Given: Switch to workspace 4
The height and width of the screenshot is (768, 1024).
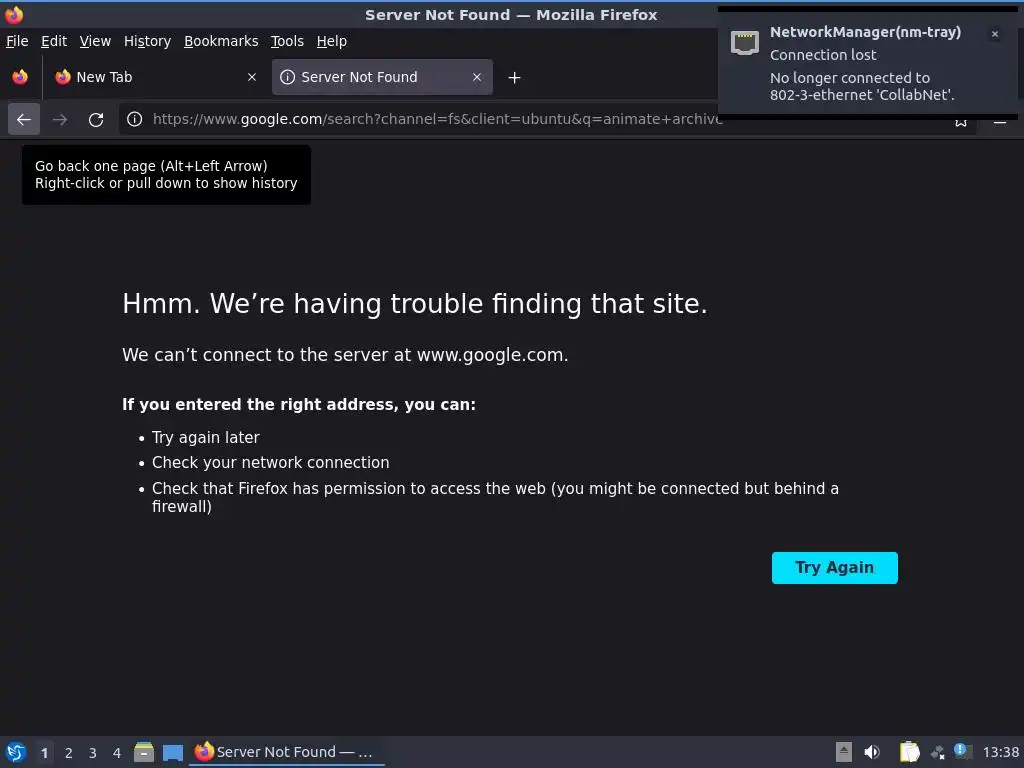Looking at the screenshot, I should [x=117, y=753].
